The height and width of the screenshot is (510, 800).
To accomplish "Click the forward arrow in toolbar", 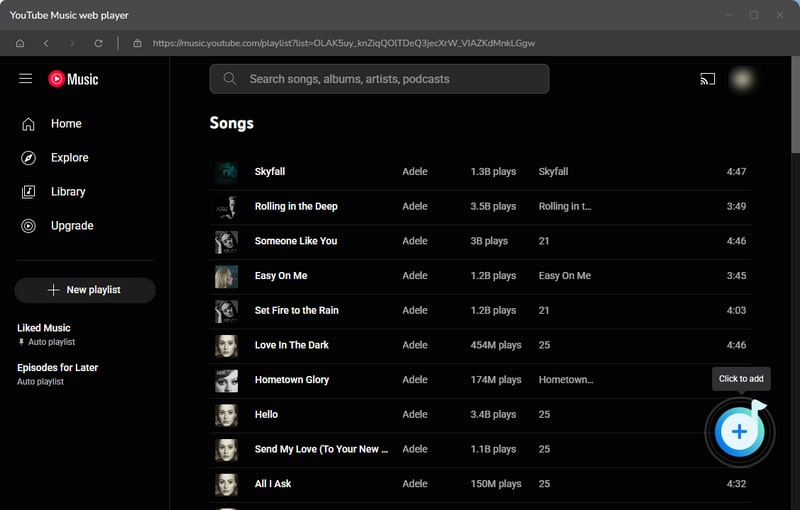I will (72, 43).
